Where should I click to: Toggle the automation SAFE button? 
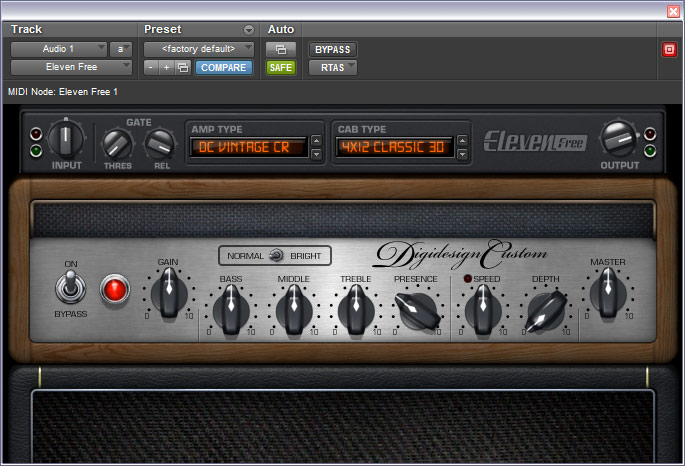tap(280, 68)
